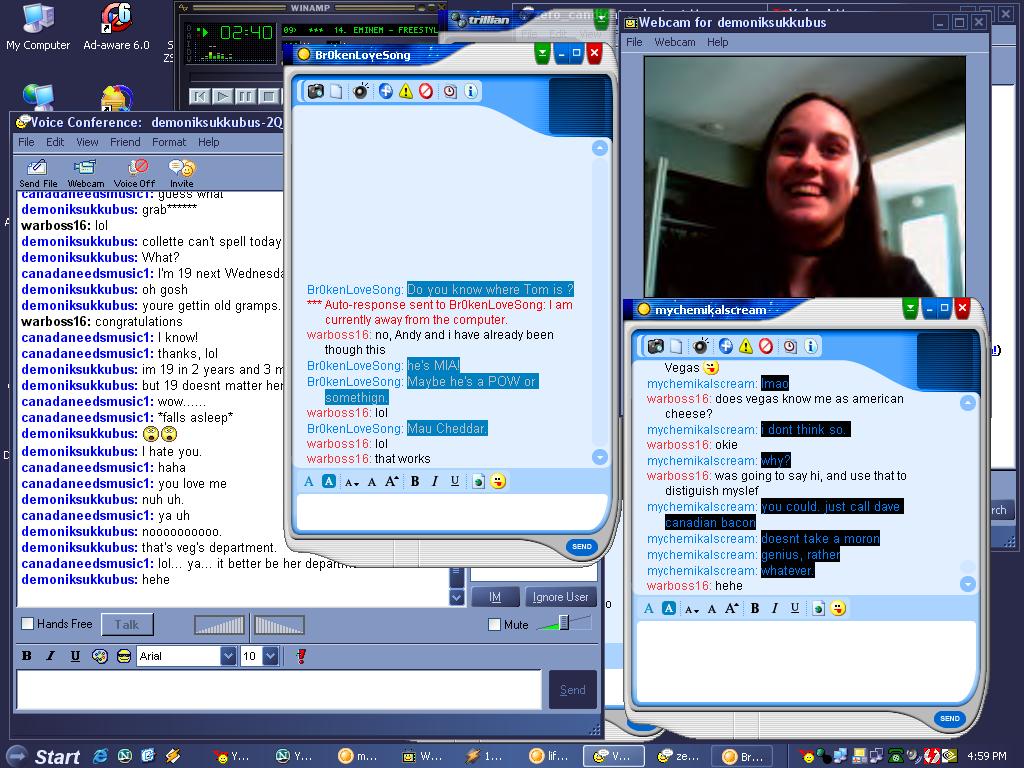The height and width of the screenshot is (768, 1024).
Task: Click the info icon in mychemikalscream toolbar
Action: 811,346
